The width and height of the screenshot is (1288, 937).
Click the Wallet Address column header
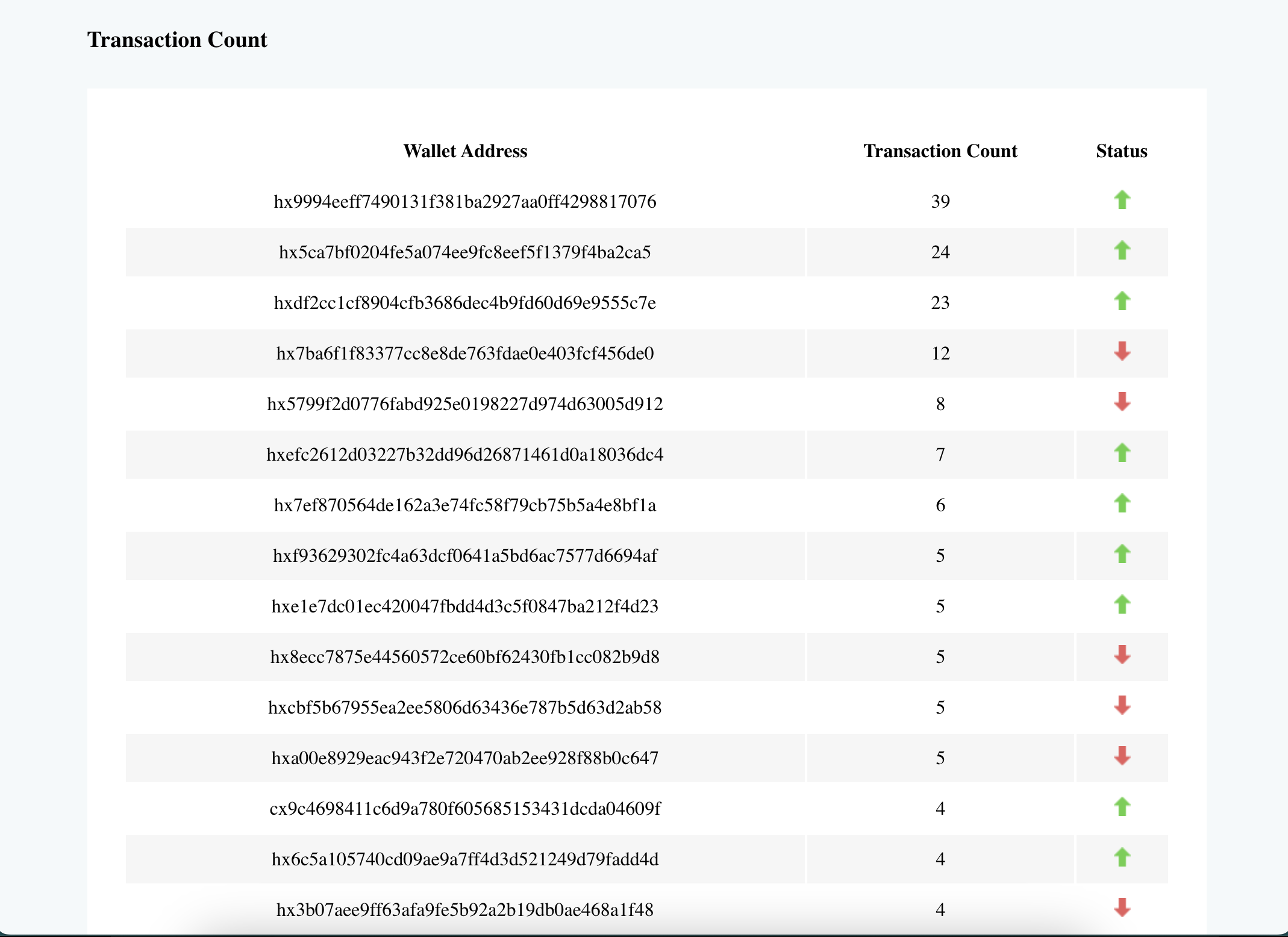[465, 151]
